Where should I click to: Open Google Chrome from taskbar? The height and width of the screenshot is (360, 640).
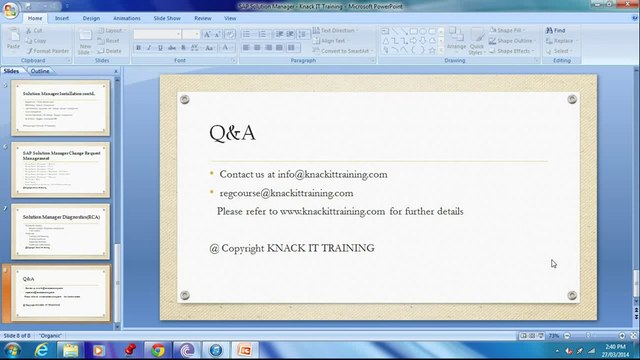[158, 350]
